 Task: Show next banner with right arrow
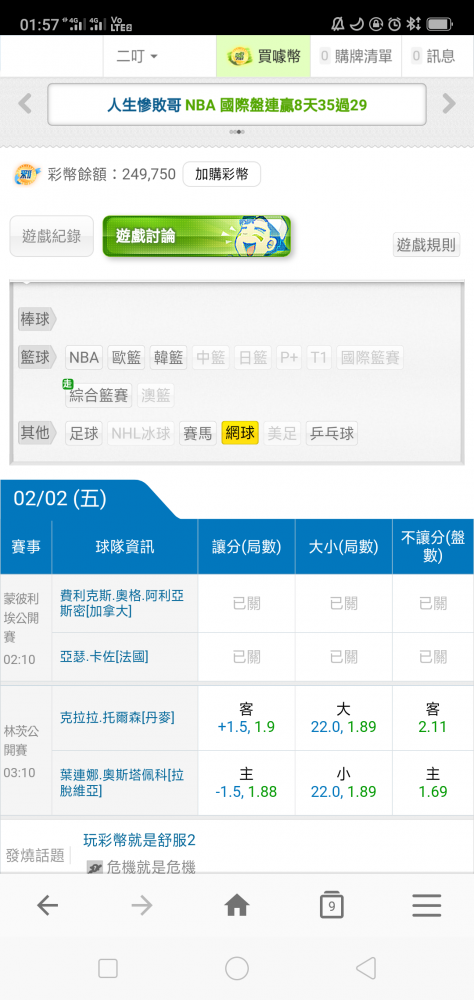coord(449,103)
